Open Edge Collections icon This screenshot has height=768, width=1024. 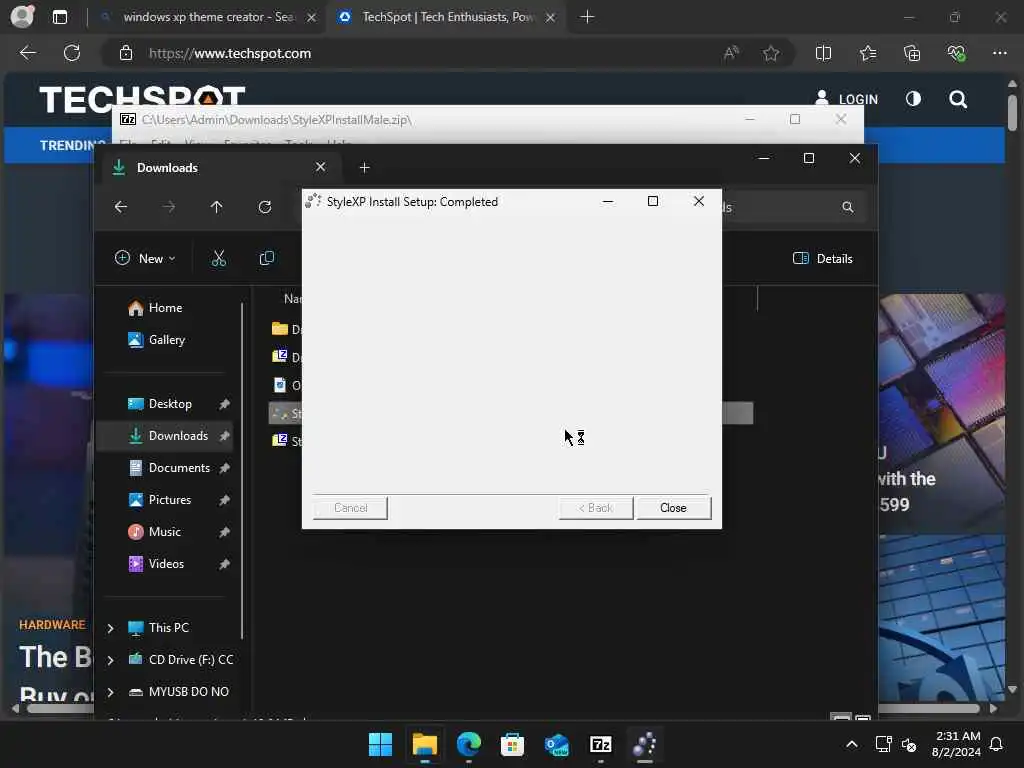click(x=912, y=53)
